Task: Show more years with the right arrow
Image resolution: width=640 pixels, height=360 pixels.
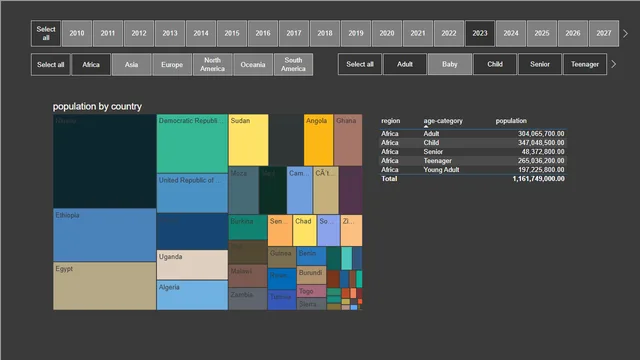Action: (625, 33)
